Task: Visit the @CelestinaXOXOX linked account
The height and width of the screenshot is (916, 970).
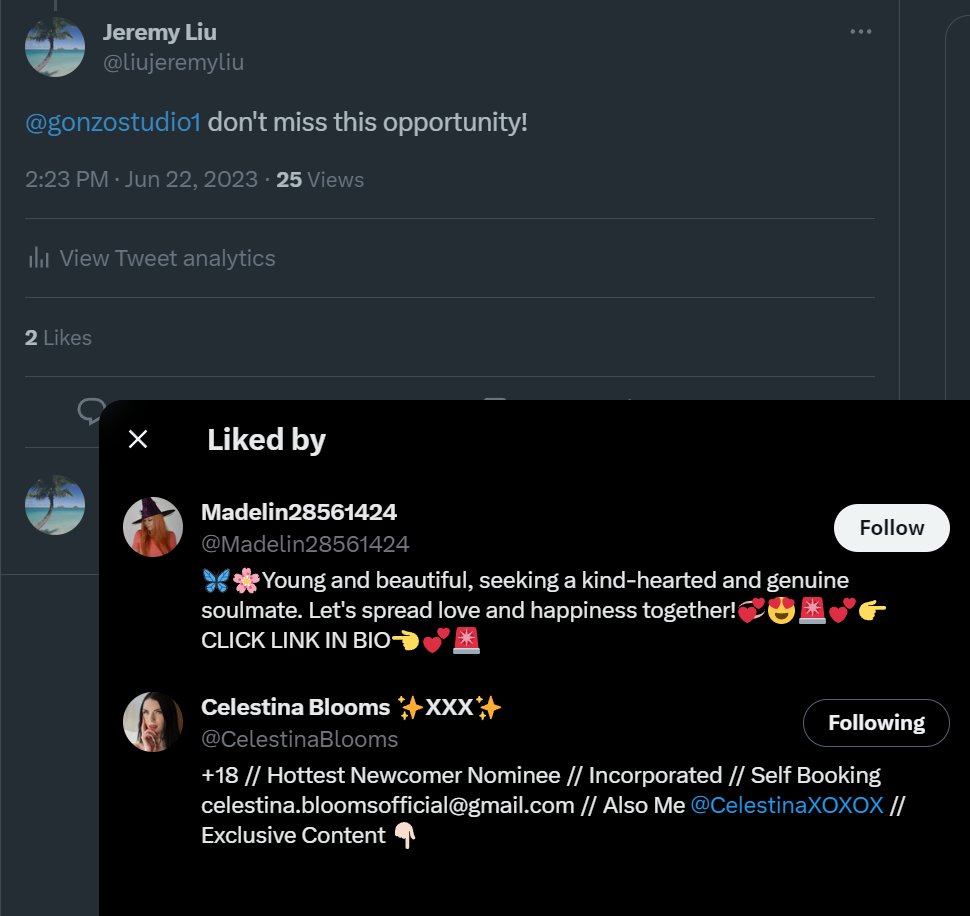Action: click(x=787, y=805)
